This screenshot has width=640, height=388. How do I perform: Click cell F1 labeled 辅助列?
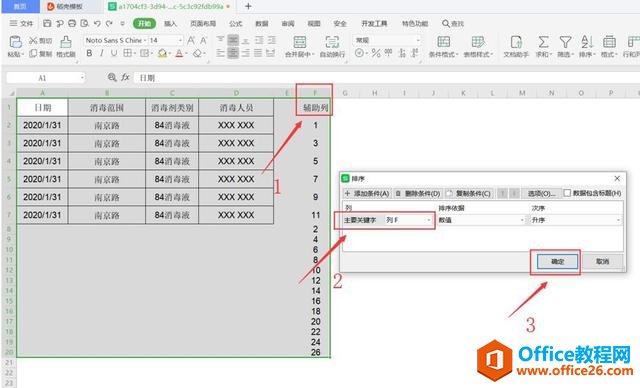pyautogui.click(x=315, y=108)
